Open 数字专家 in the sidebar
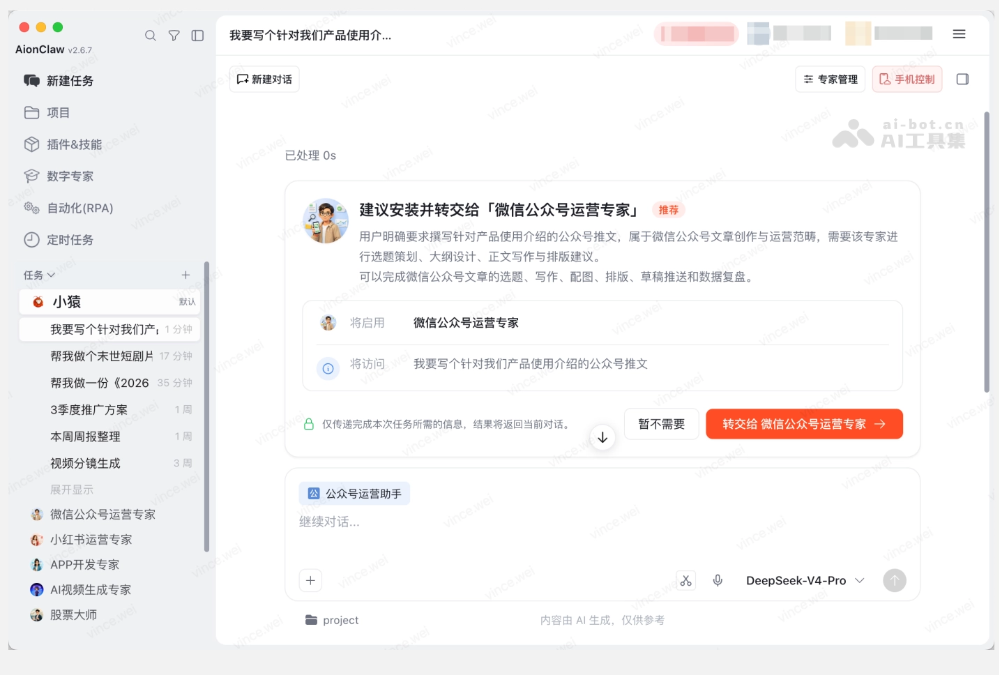Viewport: 999px width, 675px height. [x=59, y=176]
